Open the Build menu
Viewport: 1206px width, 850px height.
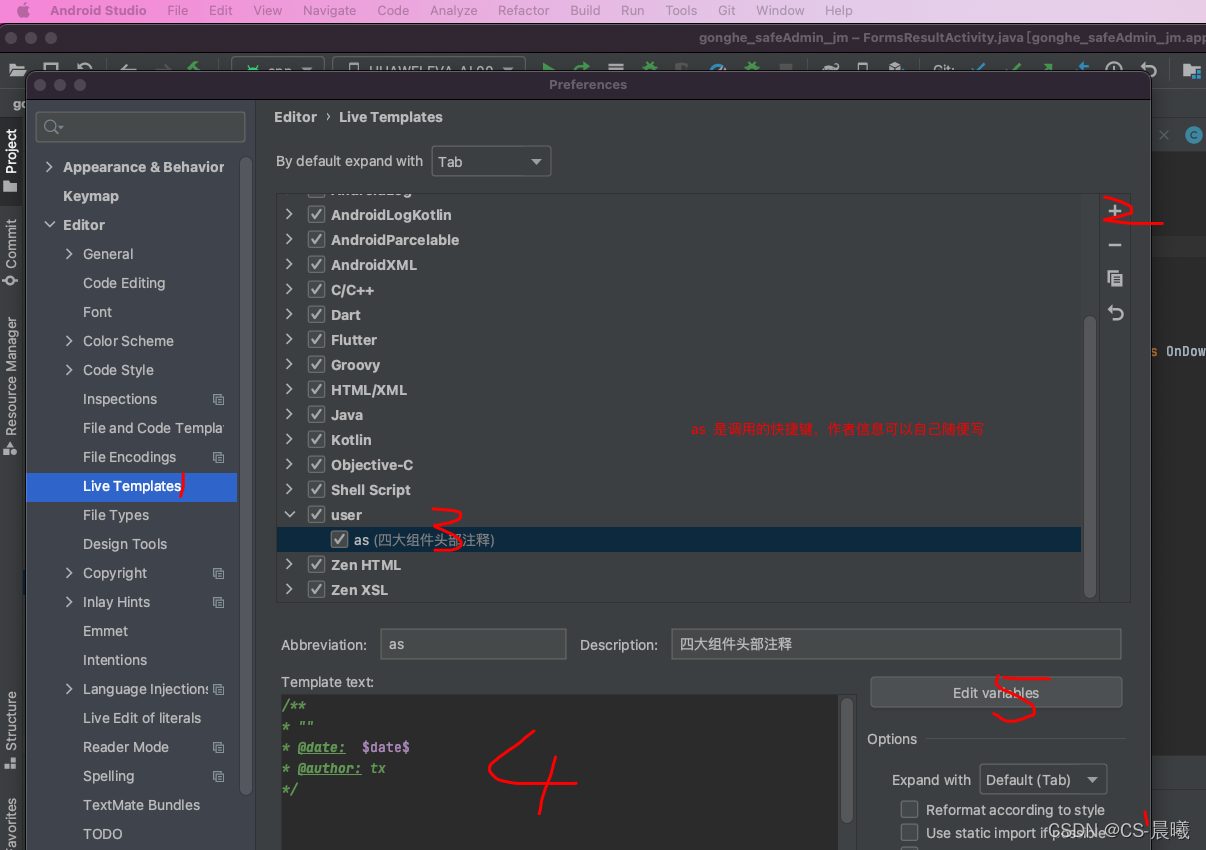[585, 11]
